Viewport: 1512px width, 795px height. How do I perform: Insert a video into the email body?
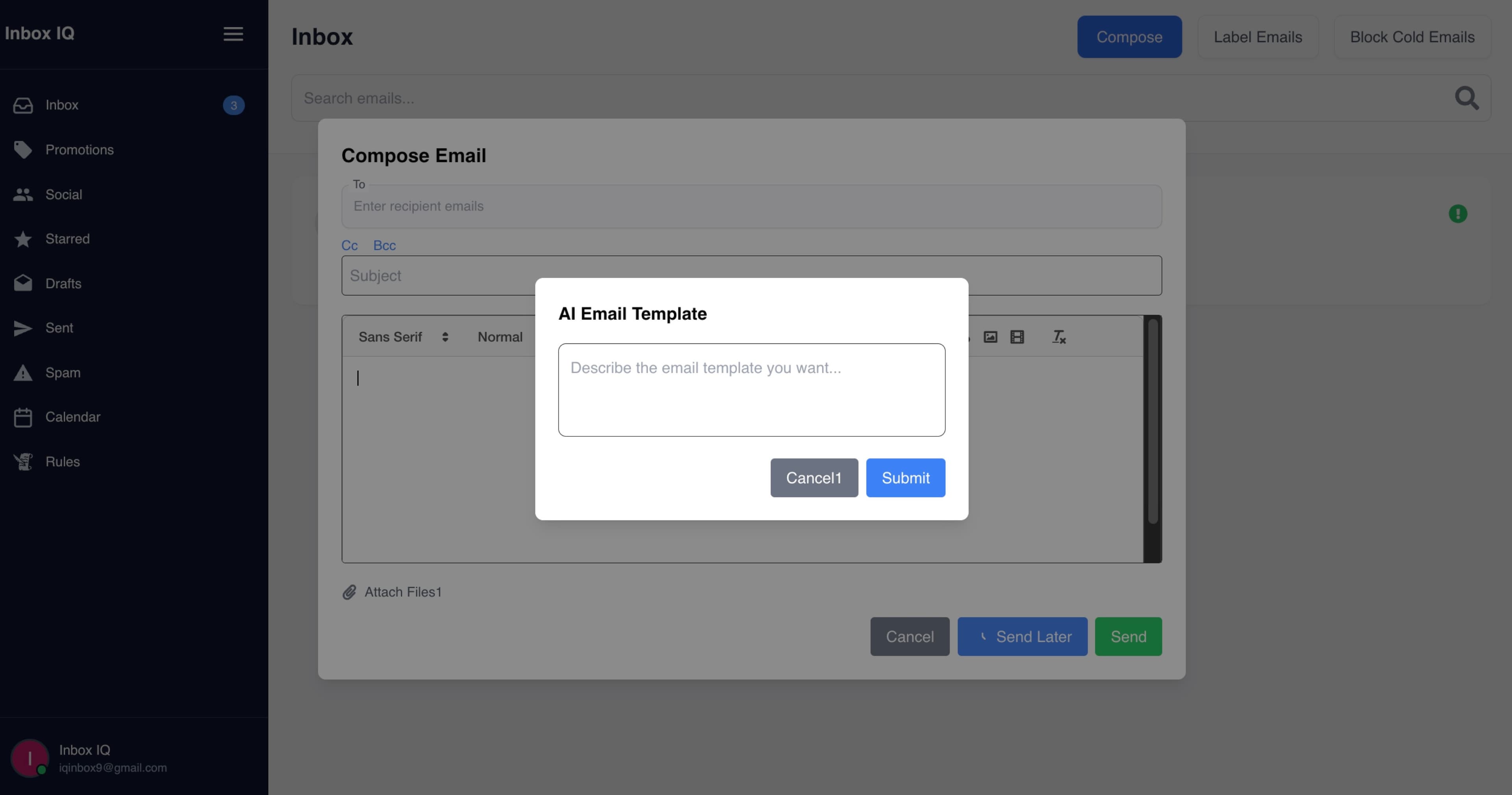(x=1017, y=337)
